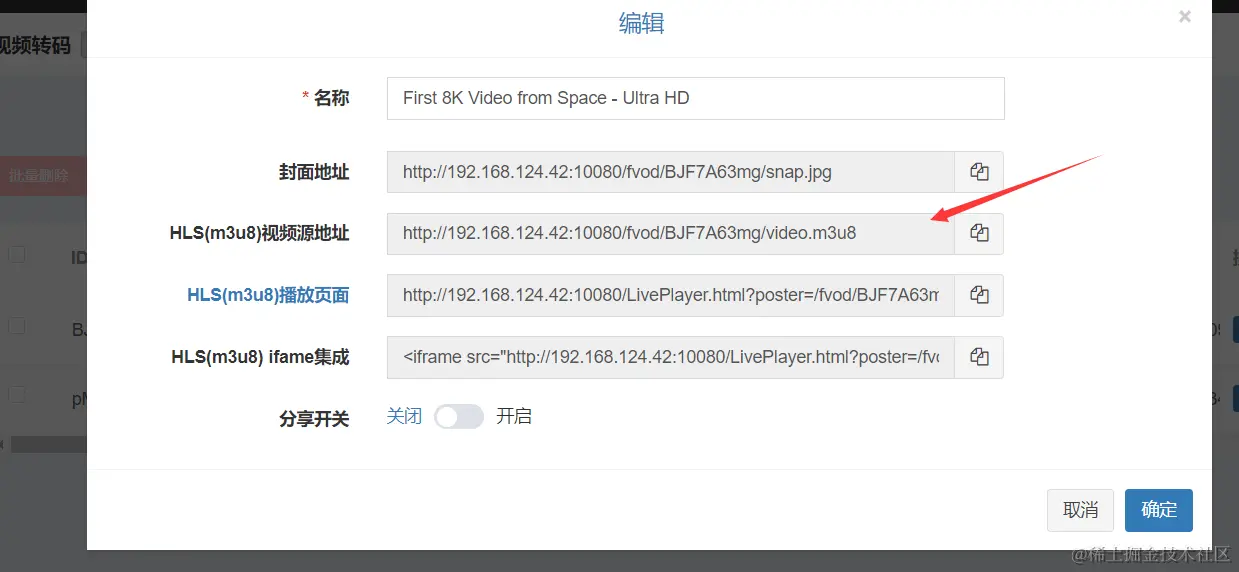1239x572 pixels.
Task: Select the 关闭 label of share switch
Action: [x=404, y=416]
